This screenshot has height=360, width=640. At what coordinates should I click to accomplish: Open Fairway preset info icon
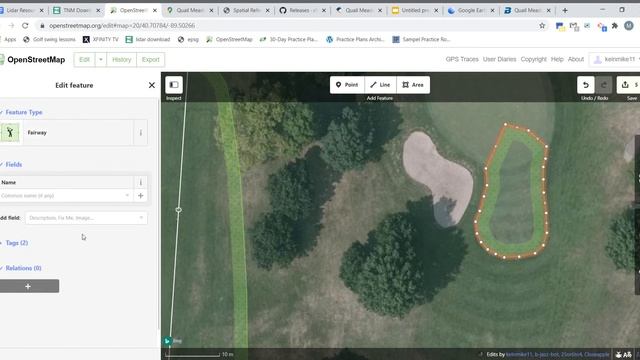(141, 133)
